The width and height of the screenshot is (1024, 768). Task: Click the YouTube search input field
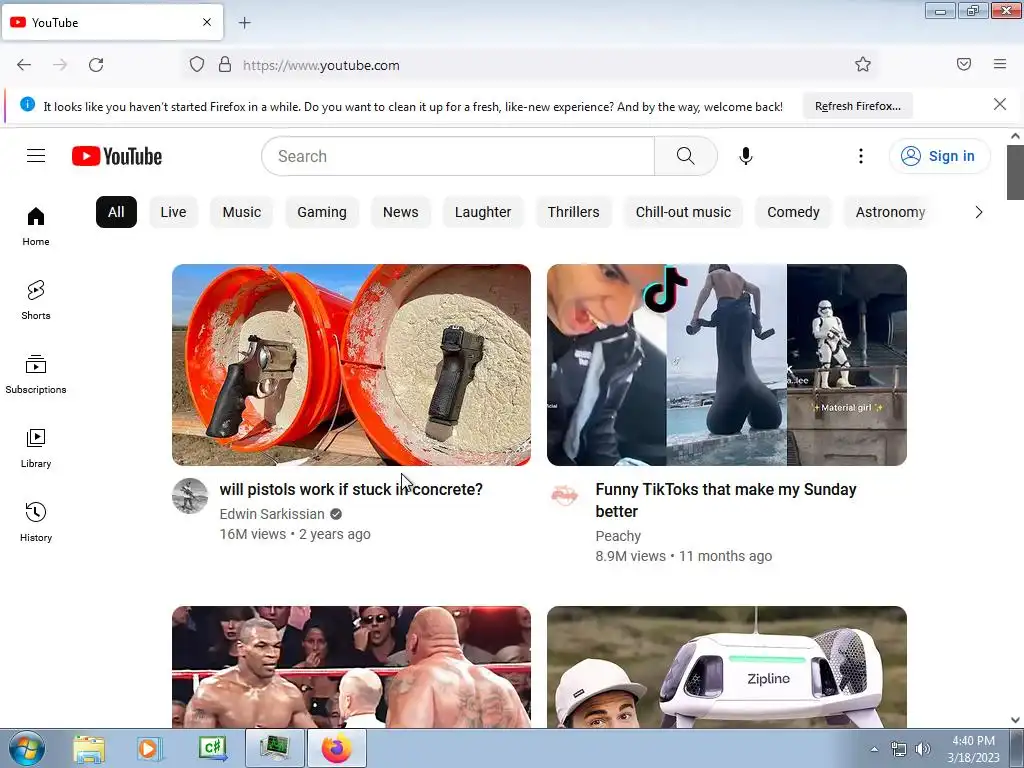coord(458,156)
